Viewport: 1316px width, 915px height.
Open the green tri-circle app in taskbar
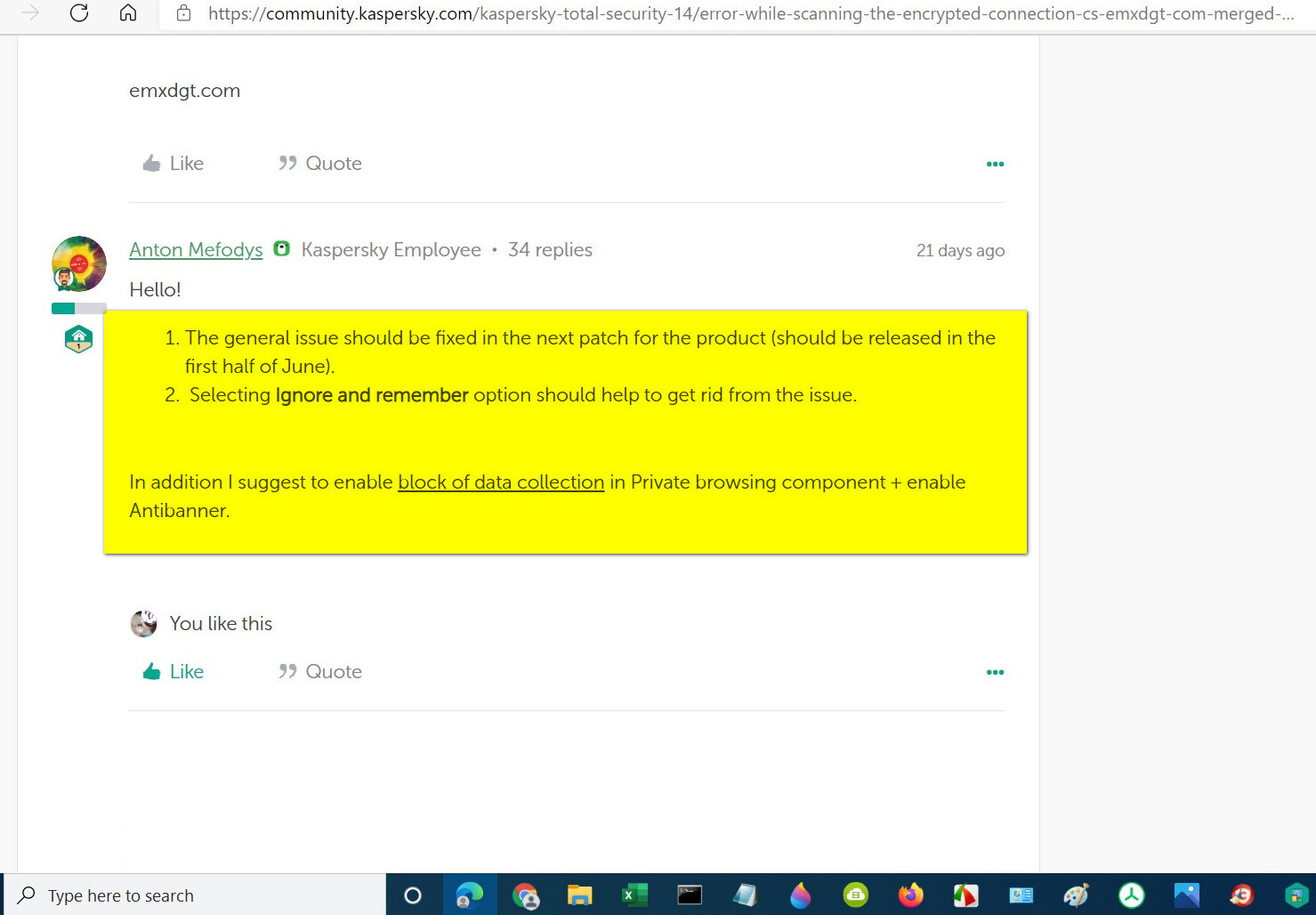click(x=1132, y=895)
